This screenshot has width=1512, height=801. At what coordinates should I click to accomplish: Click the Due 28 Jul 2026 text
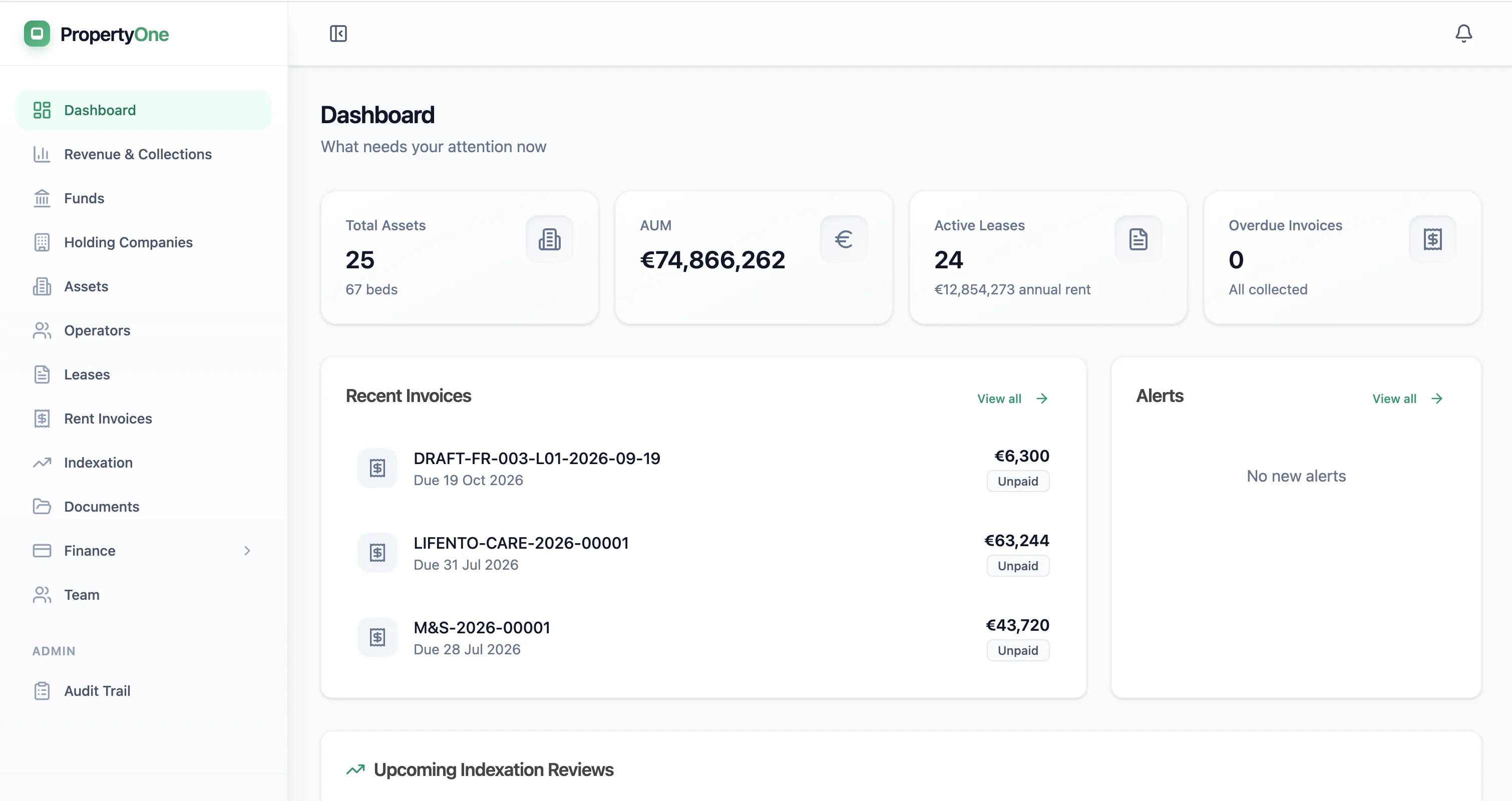click(467, 649)
